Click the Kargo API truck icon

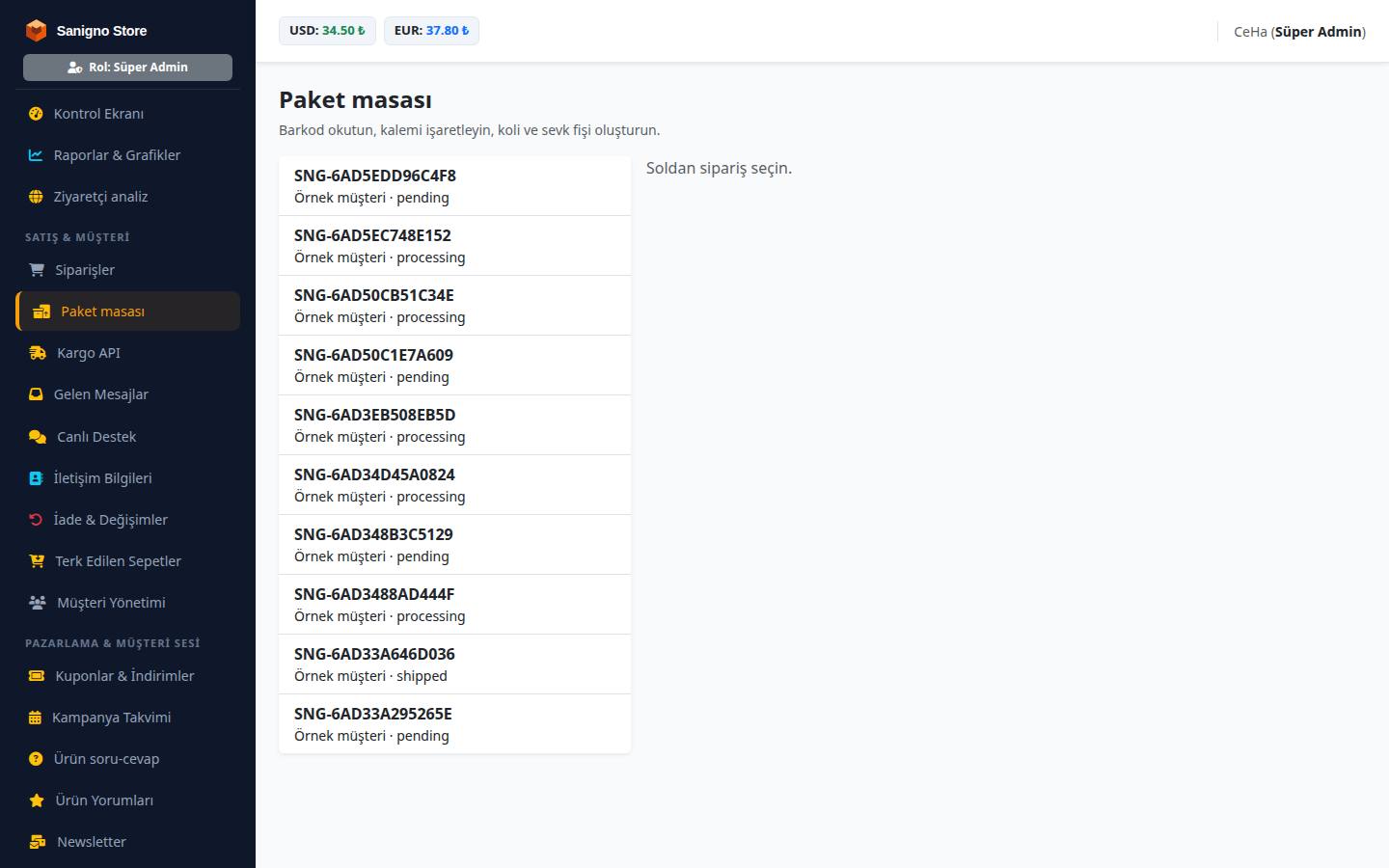tap(38, 353)
